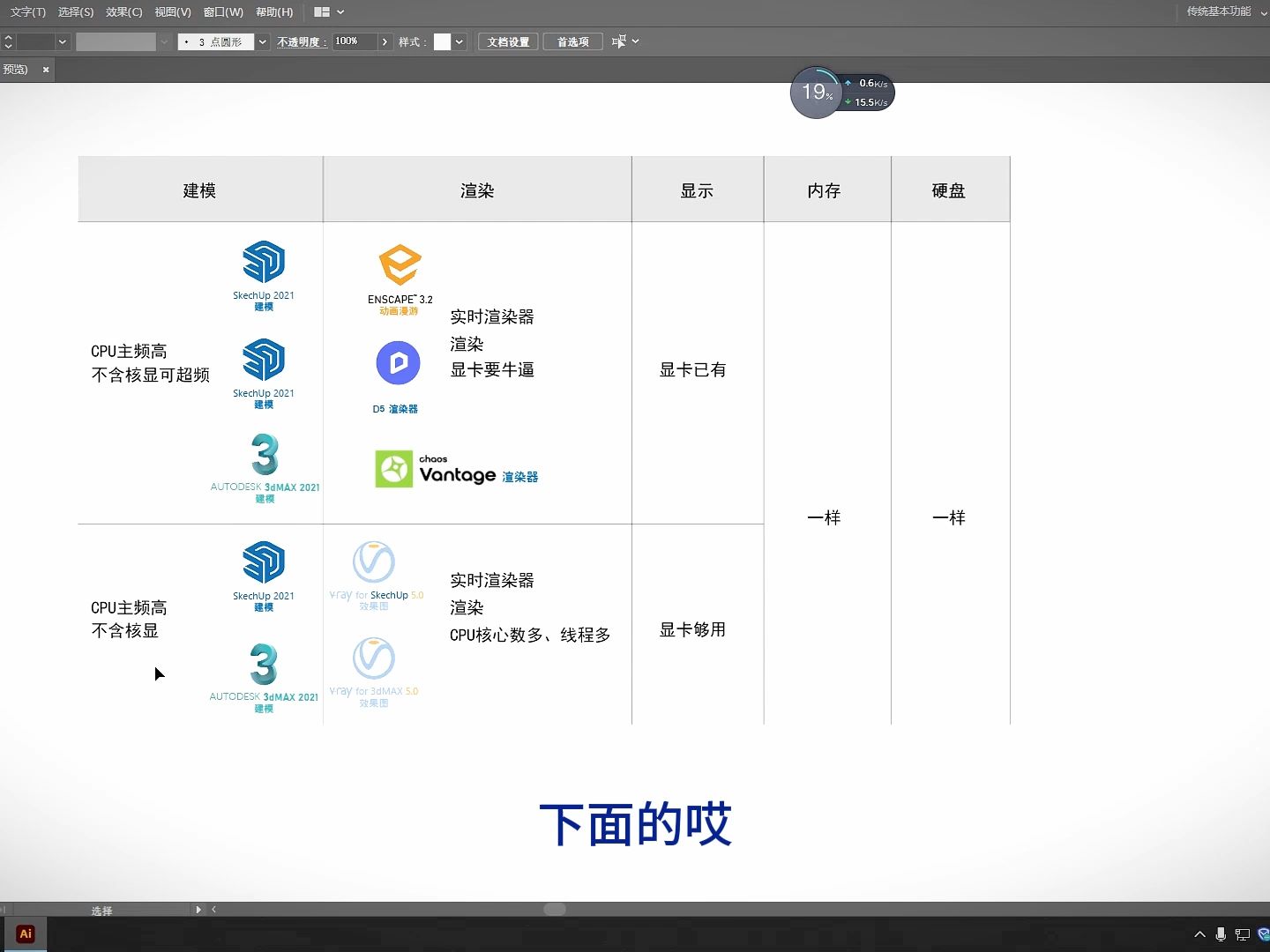Open the 3 点圆形 brush definition dropdown
This screenshot has width=1270, height=952.
(x=263, y=41)
